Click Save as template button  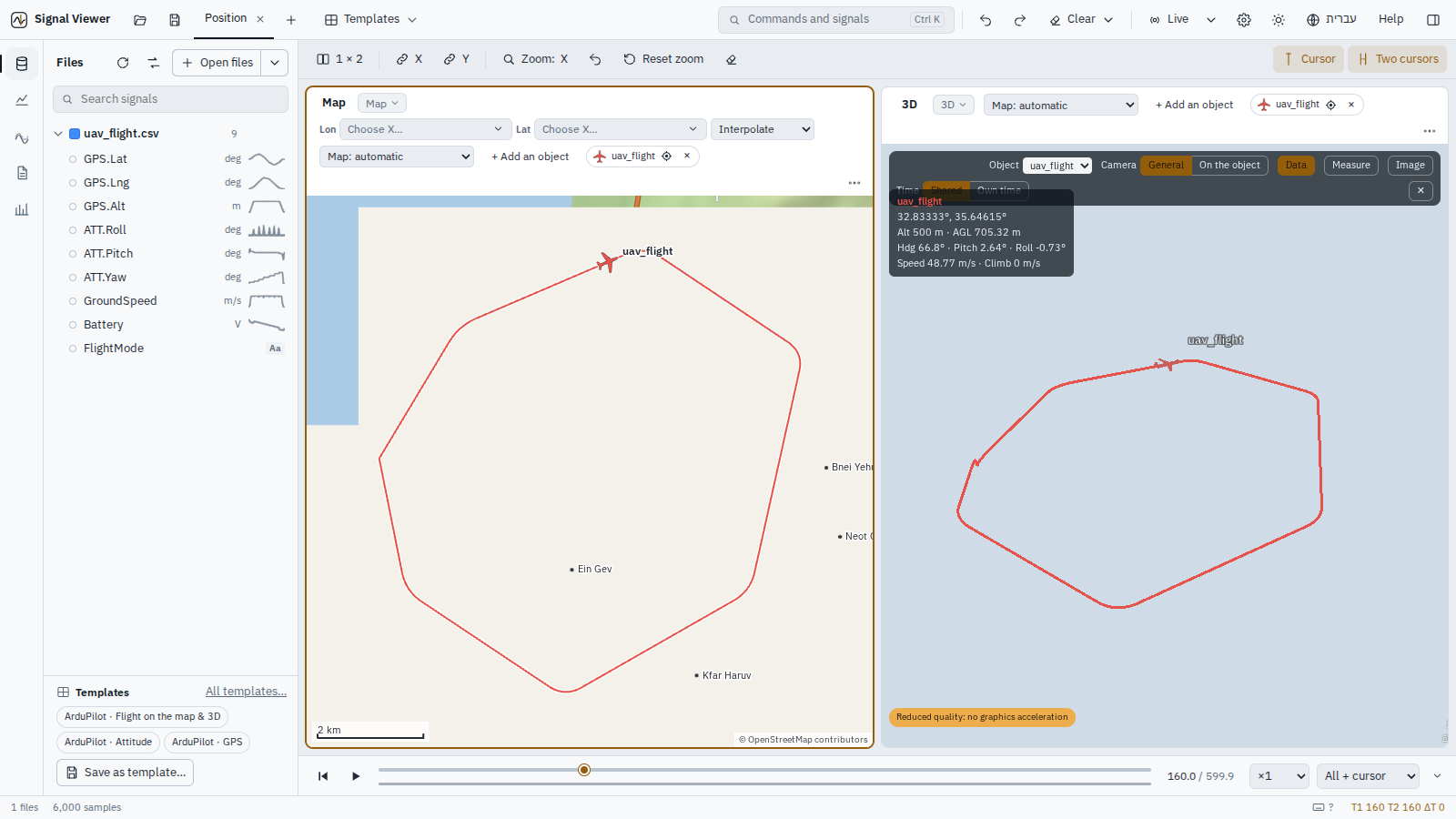point(126,773)
